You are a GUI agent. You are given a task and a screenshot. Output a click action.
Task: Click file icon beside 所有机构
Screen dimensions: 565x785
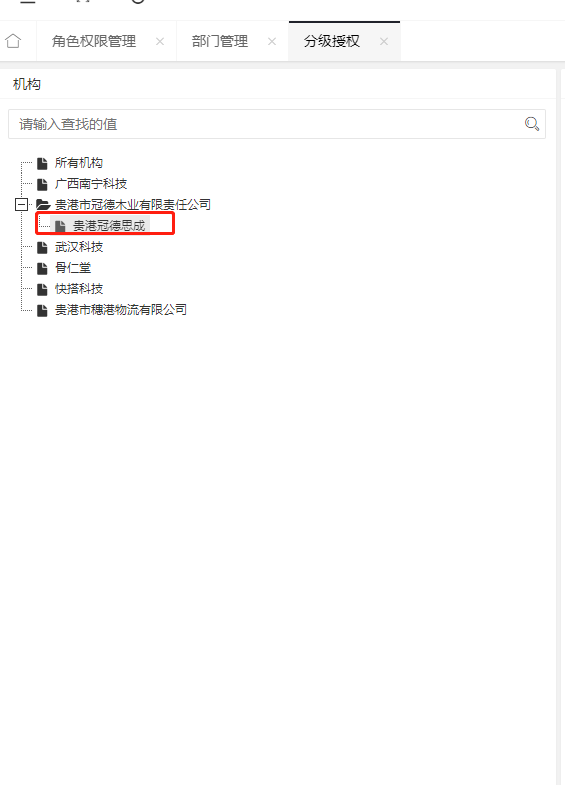click(x=43, y=163)
